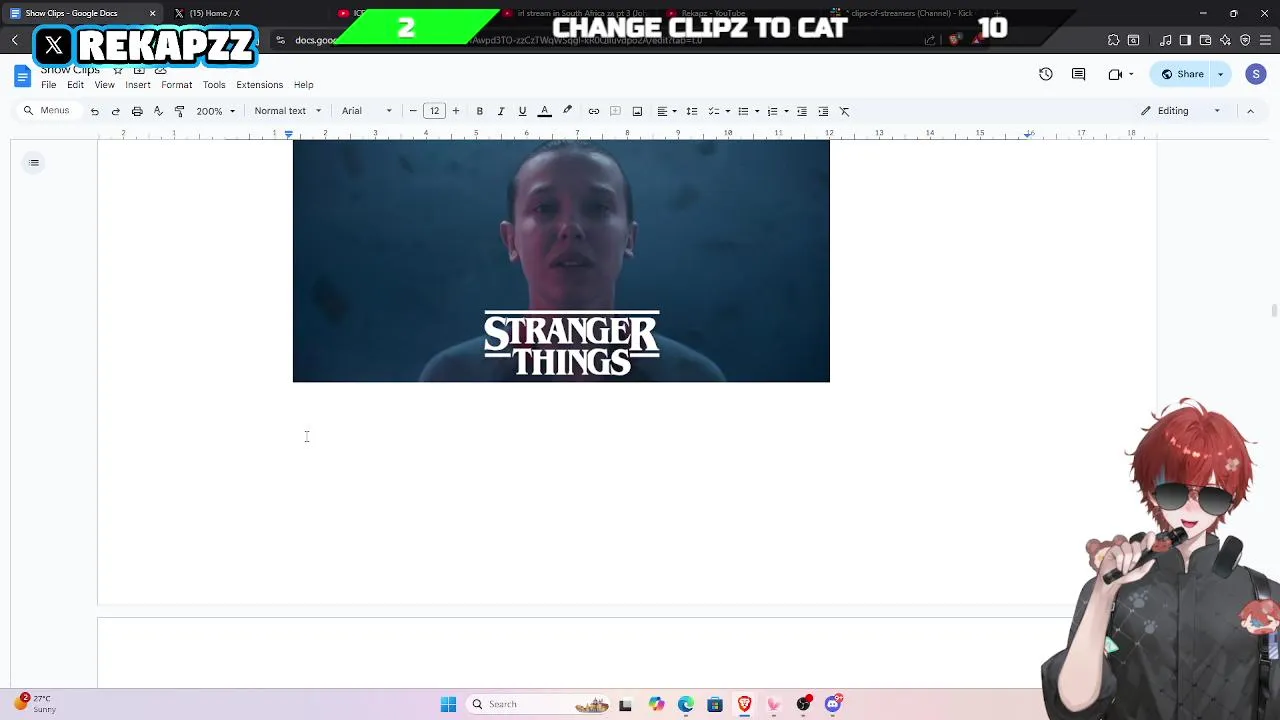This screenshot has width=1280, height=720.
Task: Click the Undo arrow icon
Action: [x=95, y=111]
